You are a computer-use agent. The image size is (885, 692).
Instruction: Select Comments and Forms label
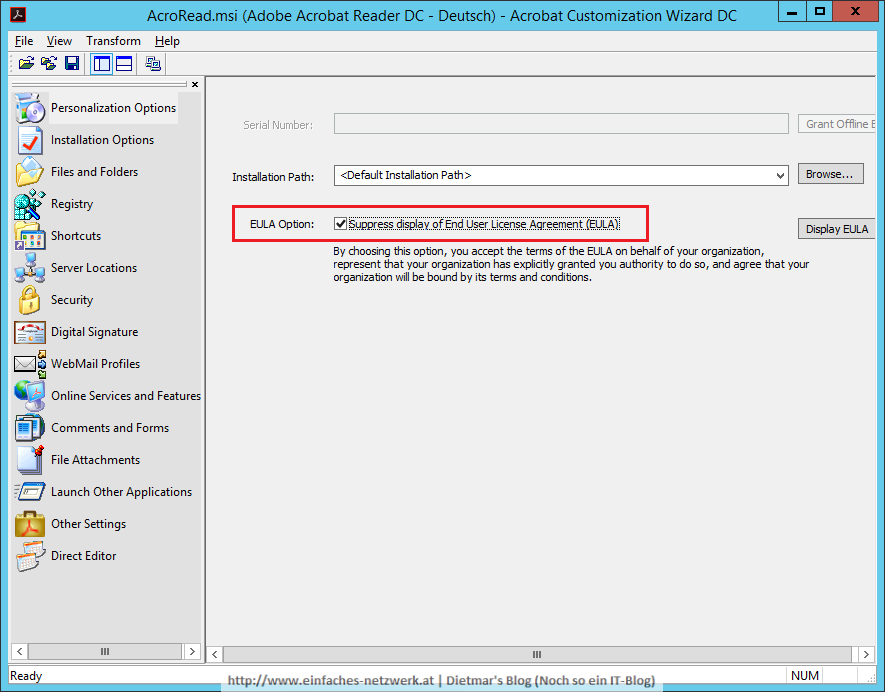(x=110, y=428)
